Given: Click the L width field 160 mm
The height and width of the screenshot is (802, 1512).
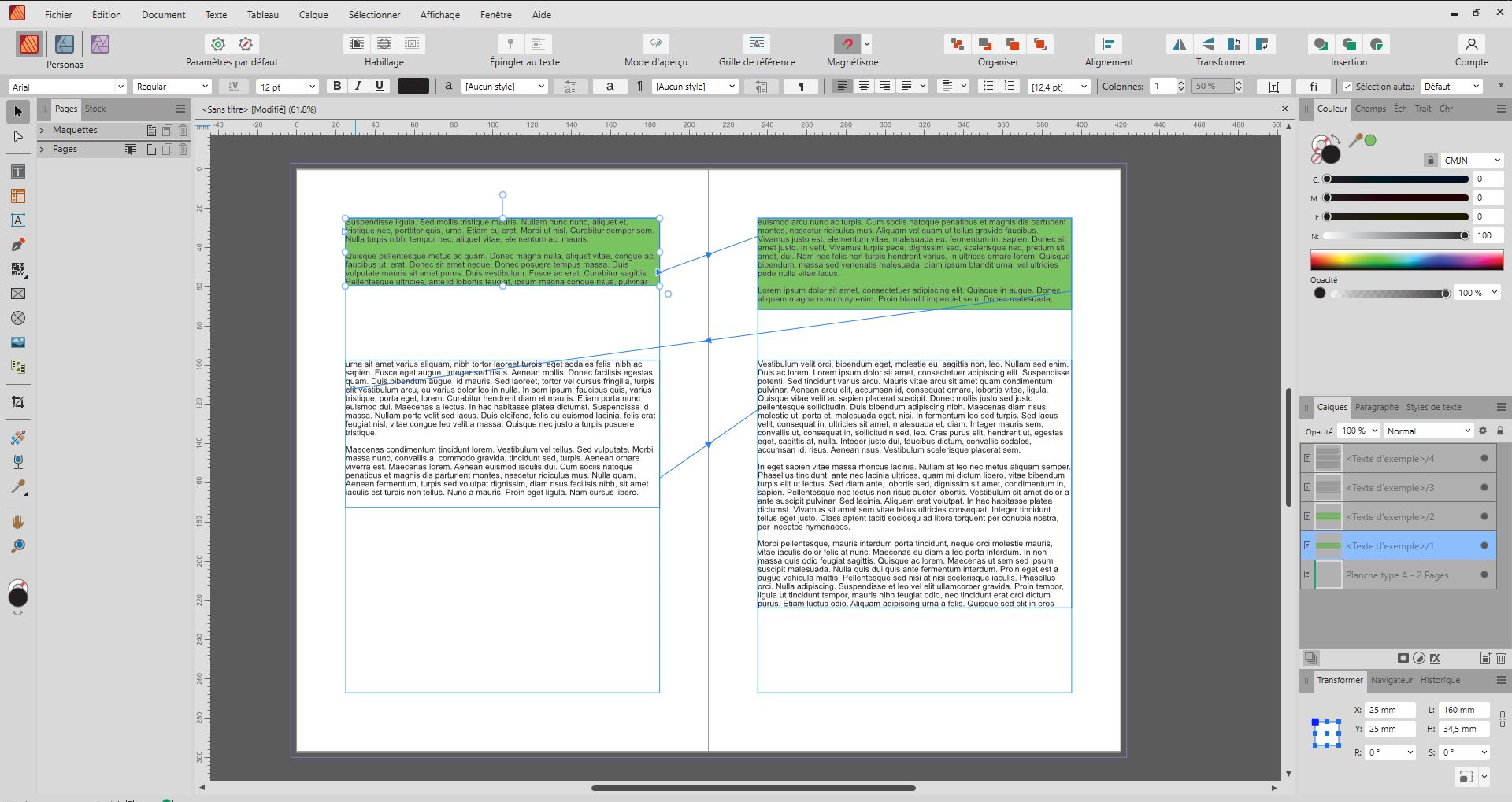Looking at the screenshot, I should point(1464,710).
